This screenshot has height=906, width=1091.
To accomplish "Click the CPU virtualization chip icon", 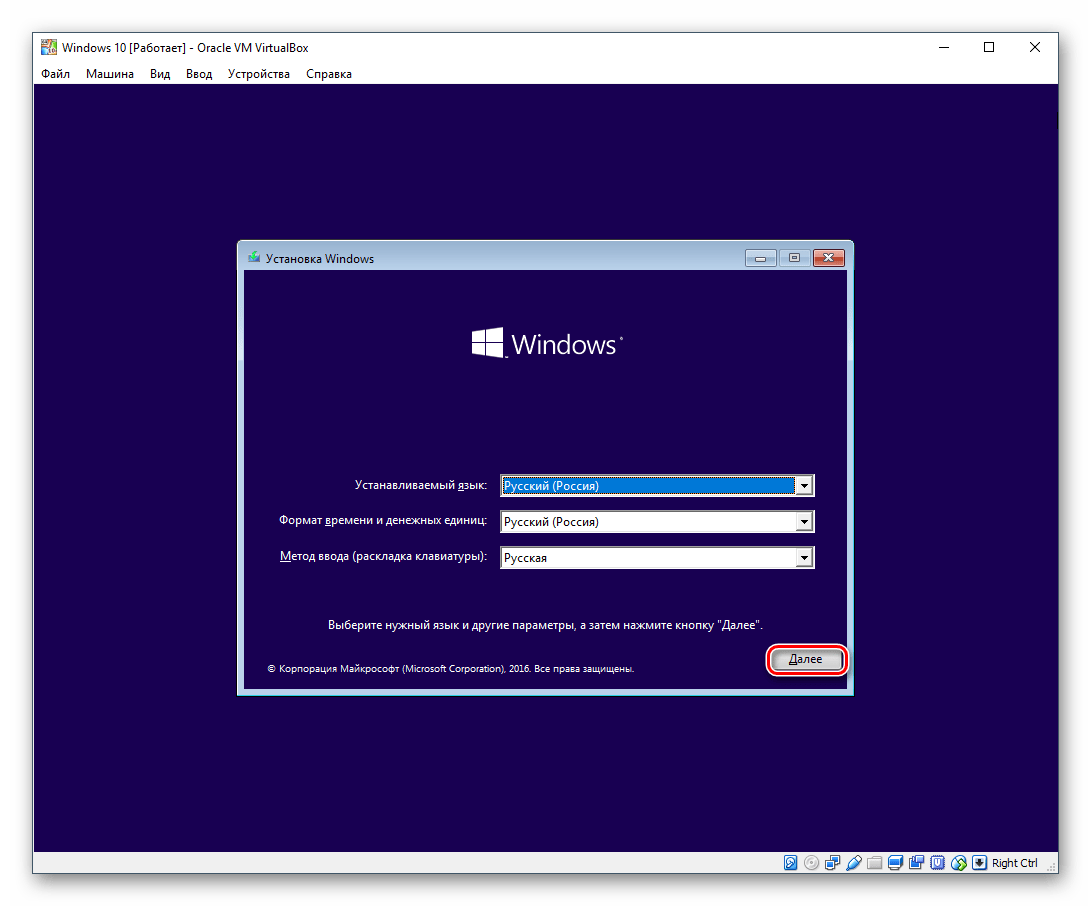I will pos(937,863).
